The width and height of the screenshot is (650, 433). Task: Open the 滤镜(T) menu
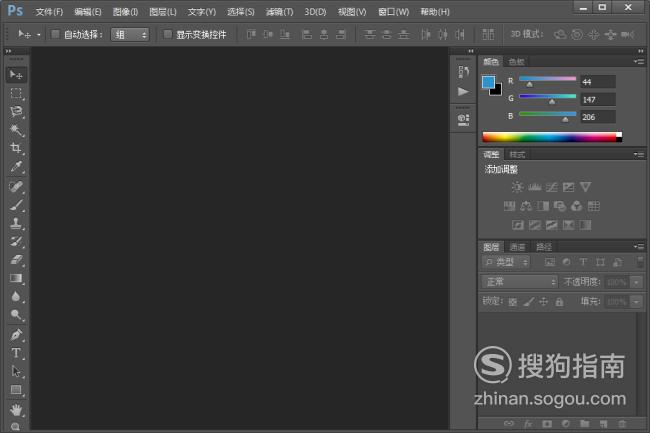(279, 12)
